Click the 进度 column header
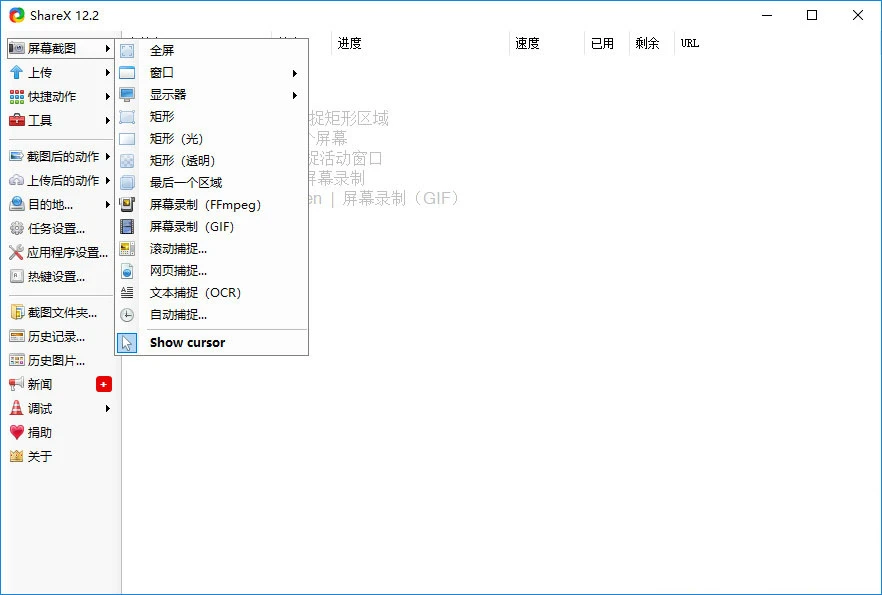Screen dimensions: 882x595 420,43
